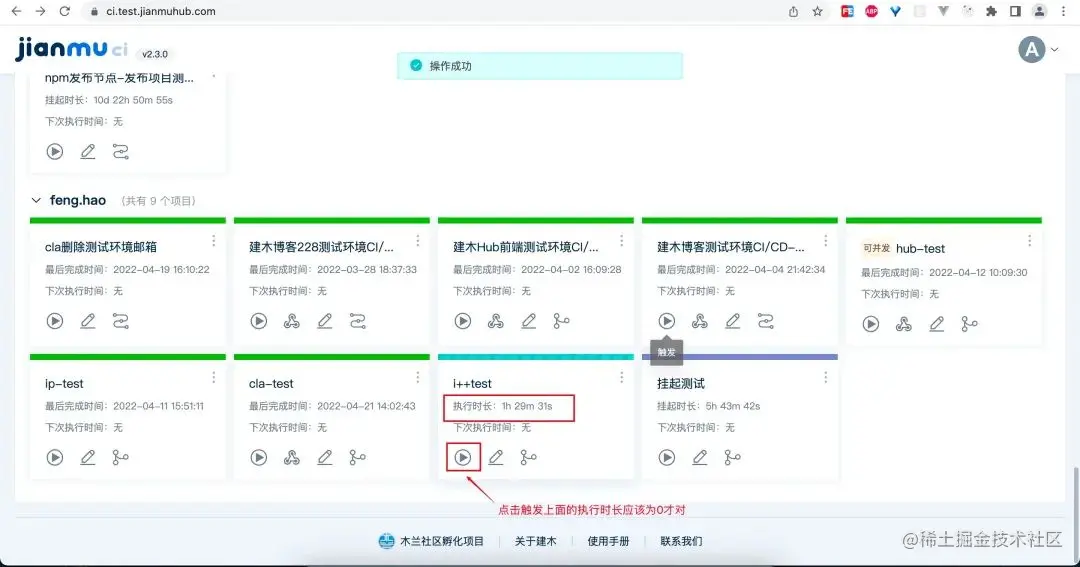Viewport: 1080px width, 567px height.
Task: Trigger the i++test project
Action: (x=462, y=457)
